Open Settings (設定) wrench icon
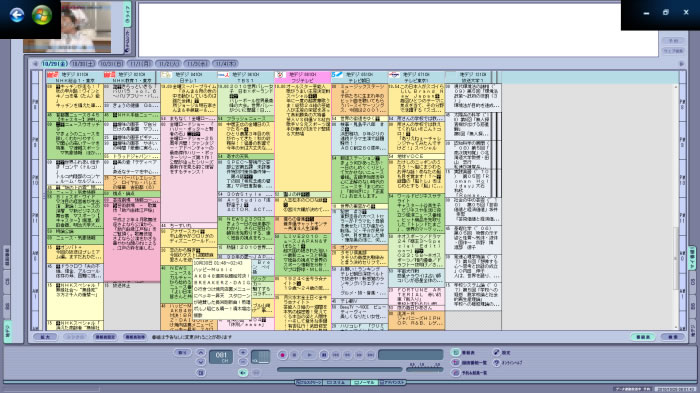 click(496, 352)
